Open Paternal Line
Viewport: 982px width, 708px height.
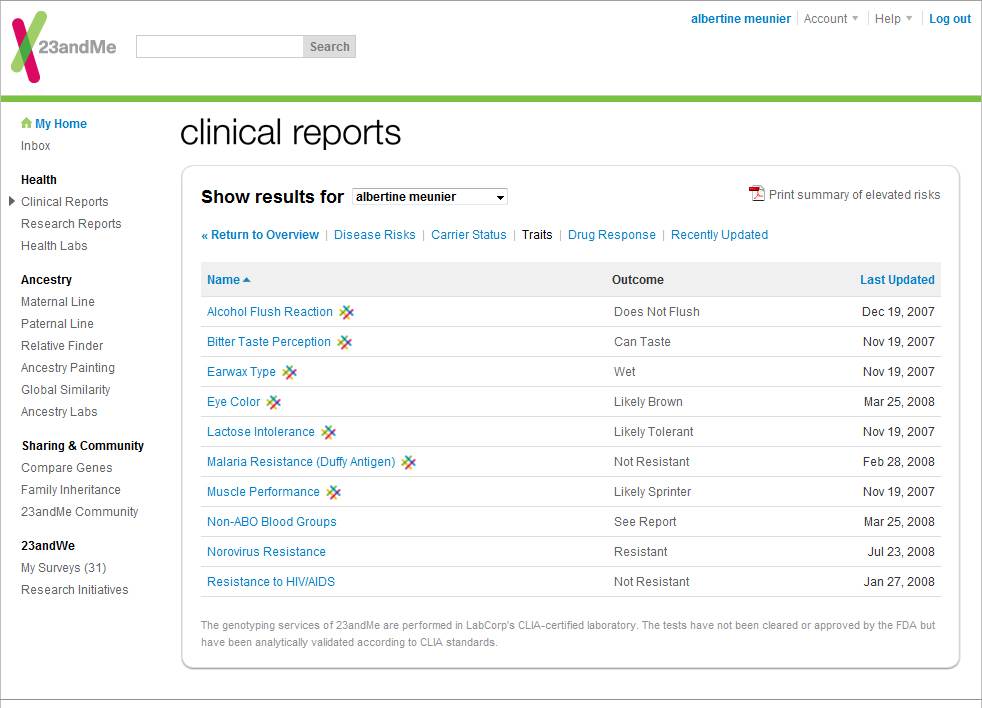(57, 324)
